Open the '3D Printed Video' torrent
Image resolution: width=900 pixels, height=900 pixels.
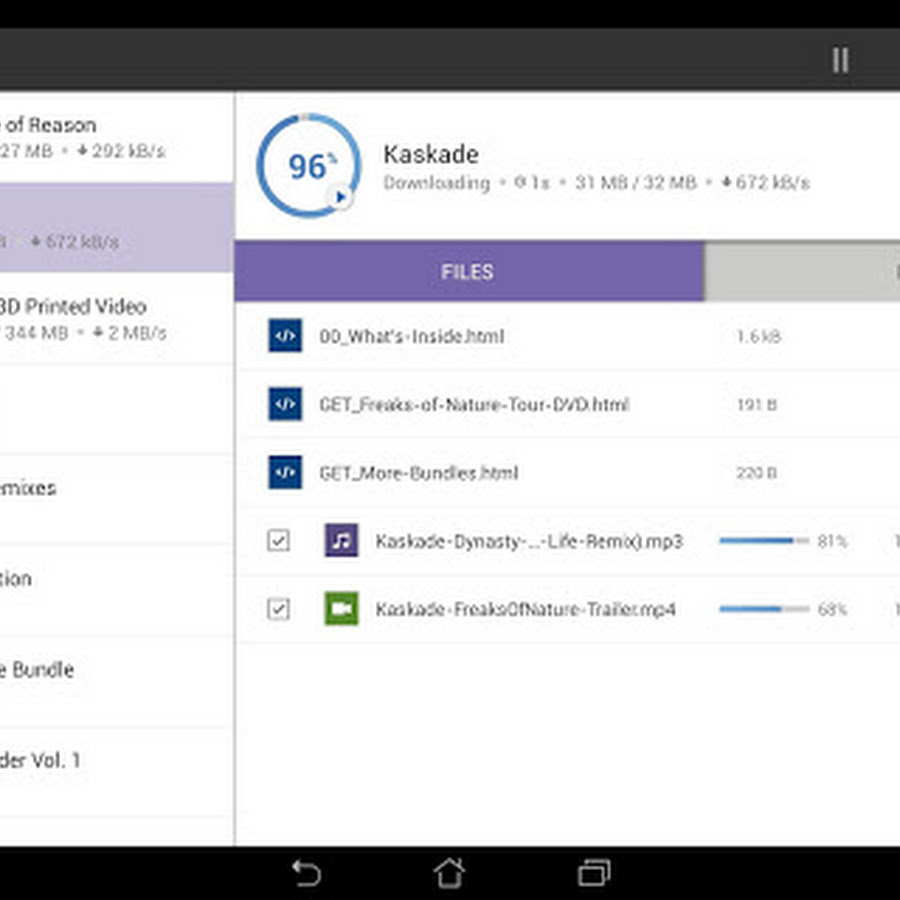pyautogui.click(x=117, y=318)
